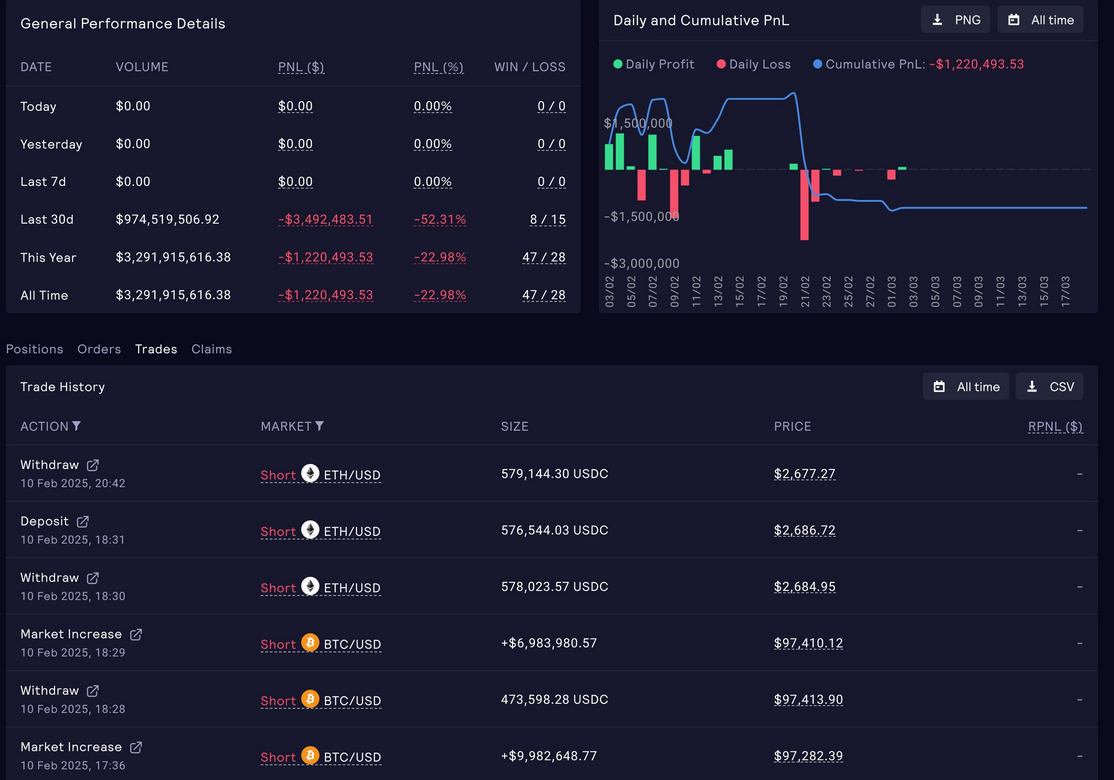Open the chart's All time range dropdown

point(1040,20)
